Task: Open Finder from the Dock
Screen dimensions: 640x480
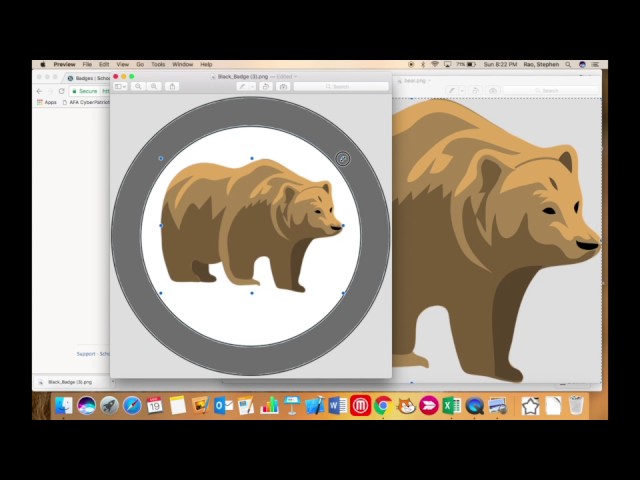Action: point(64,406)
